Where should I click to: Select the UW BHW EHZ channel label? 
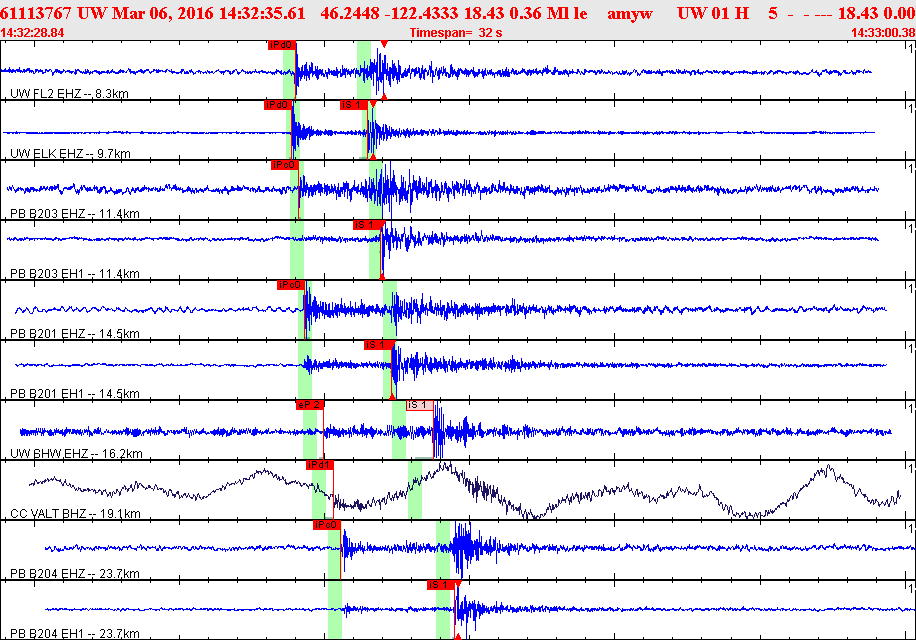point(76,454)
